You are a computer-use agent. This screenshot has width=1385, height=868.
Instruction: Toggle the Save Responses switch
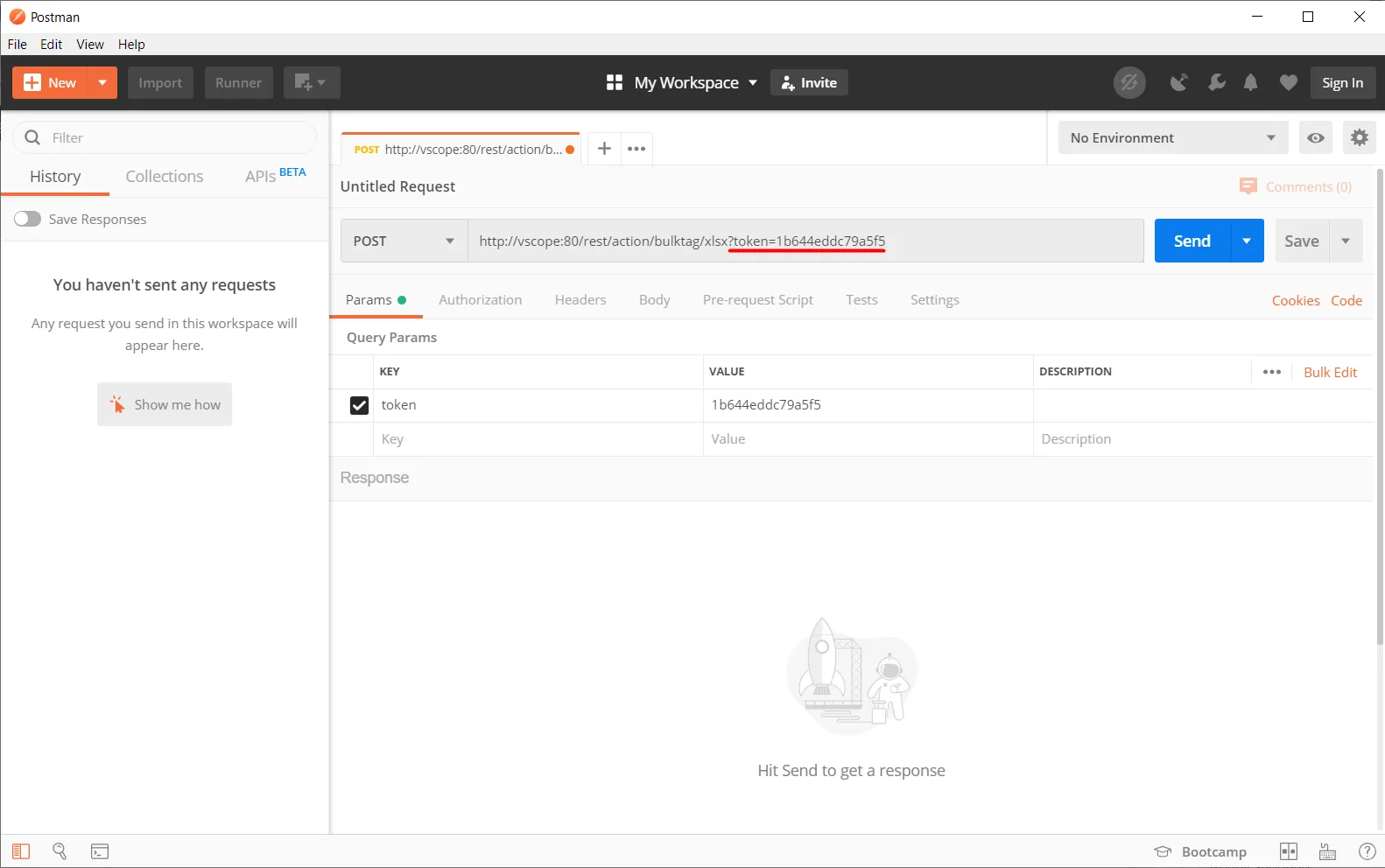click(27, 219)
